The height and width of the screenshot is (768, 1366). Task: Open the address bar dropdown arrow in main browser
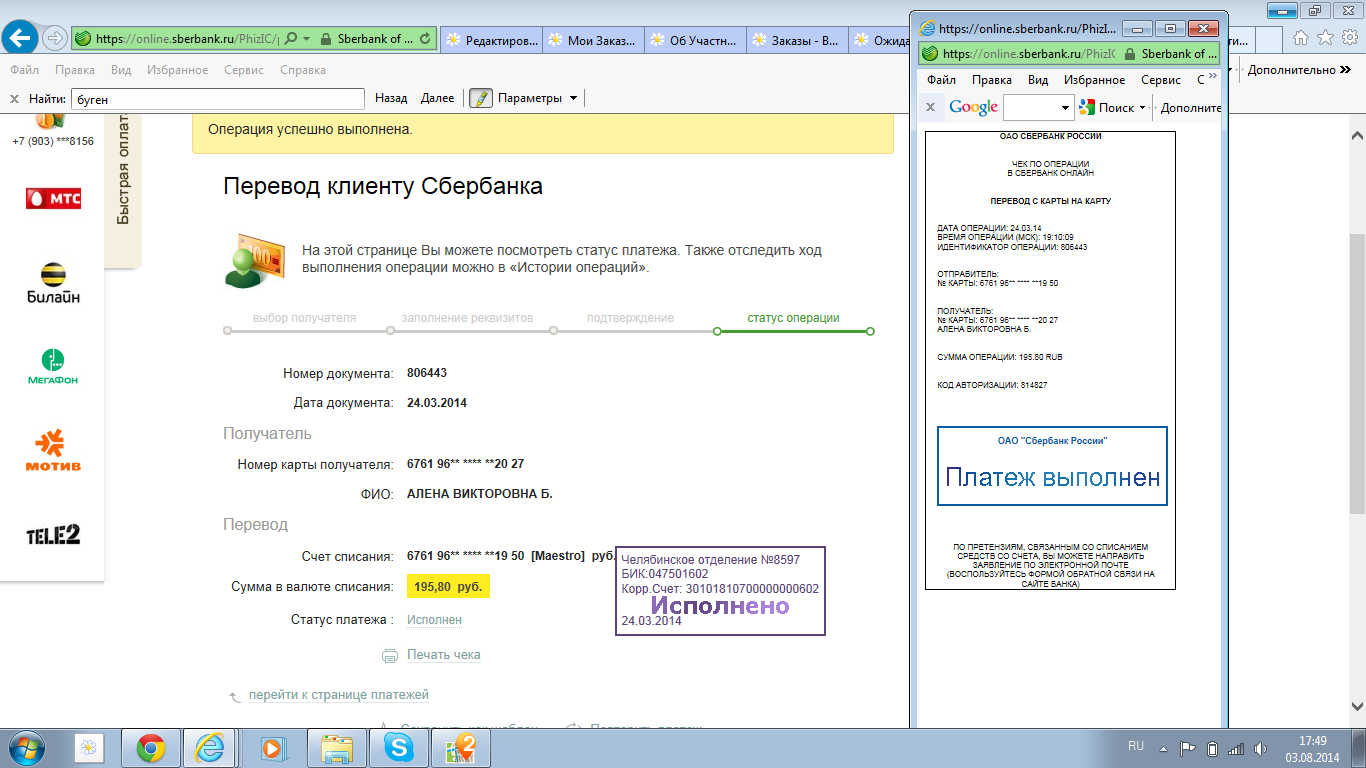pos(305,39)
